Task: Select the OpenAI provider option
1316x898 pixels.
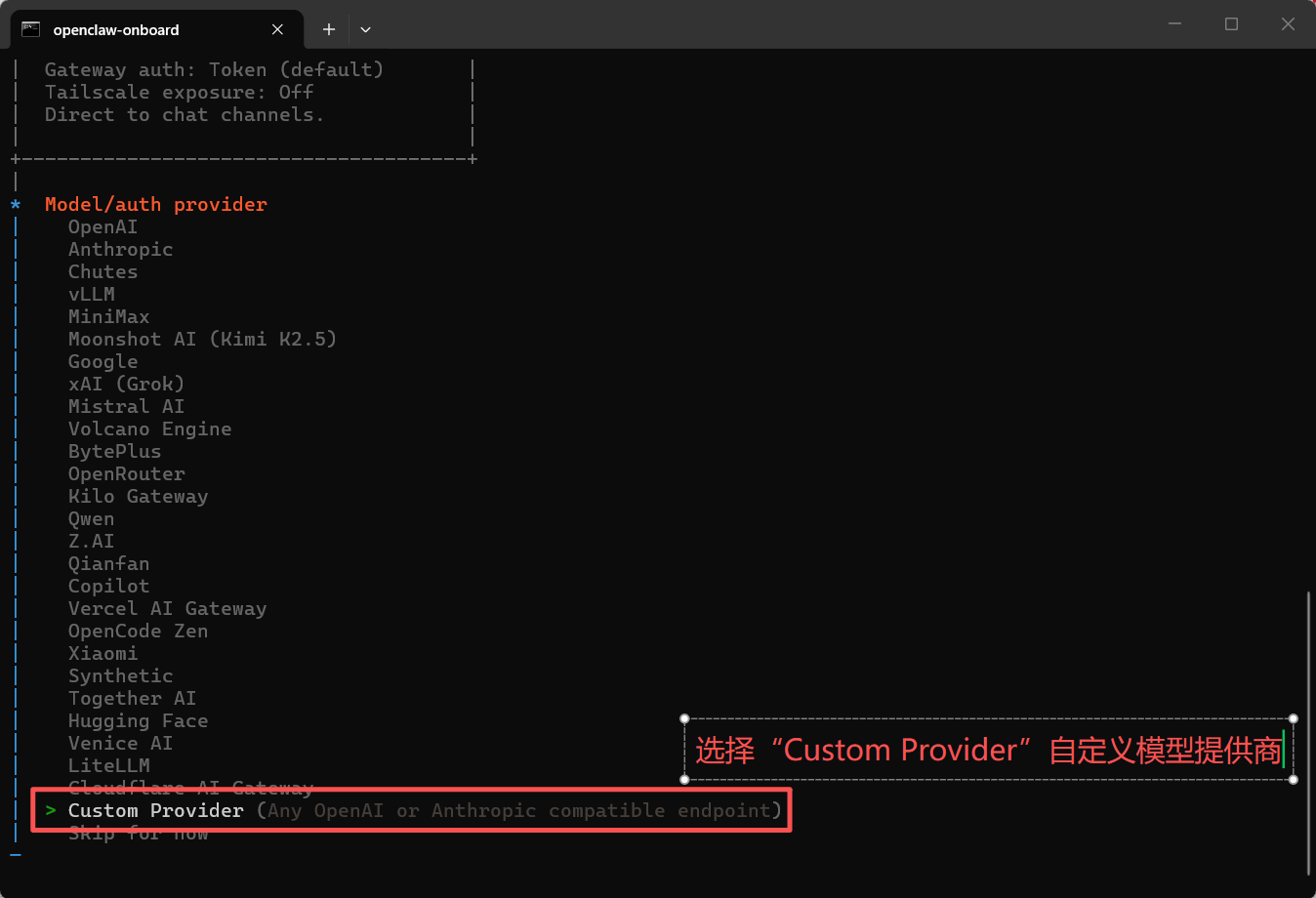Action: coord(103,227)
